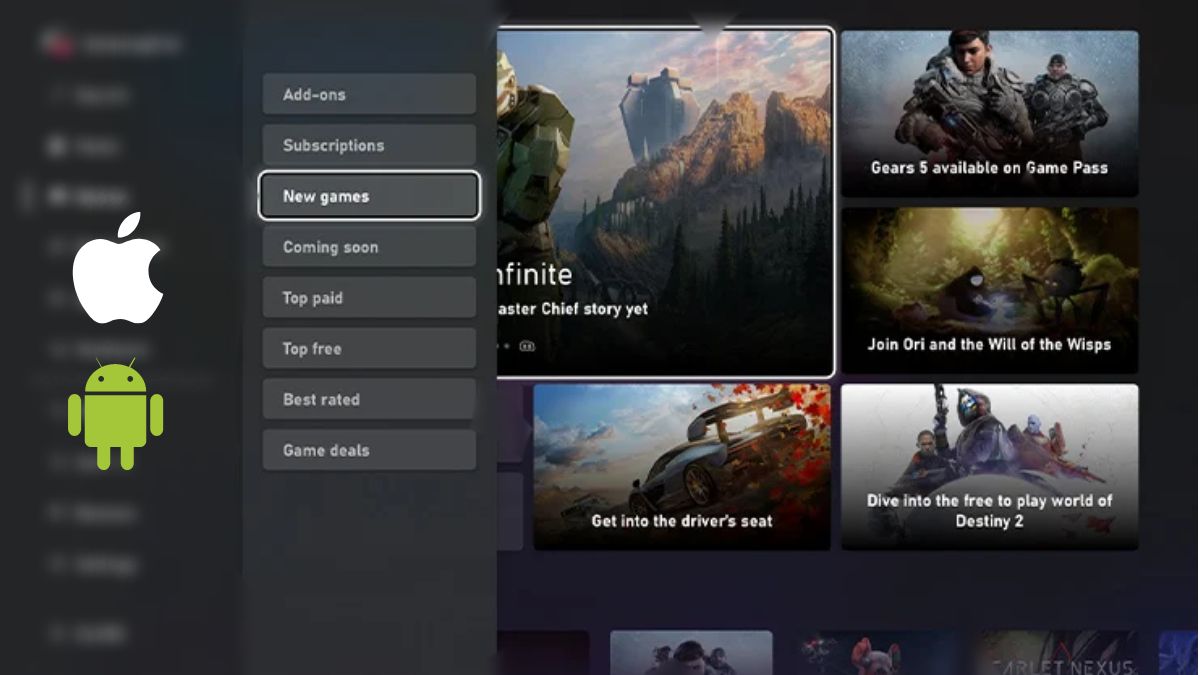Open the Gears 5 Game Pass tile

(989, 113)
